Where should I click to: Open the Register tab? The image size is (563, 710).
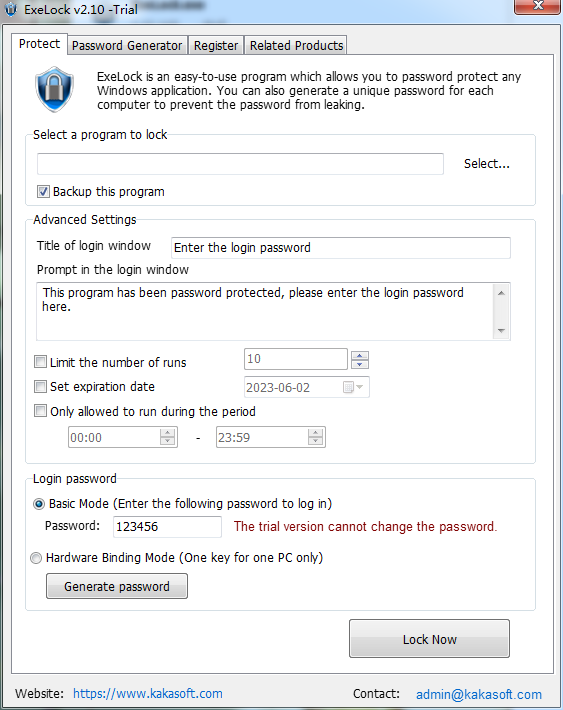tap(216, 45)
